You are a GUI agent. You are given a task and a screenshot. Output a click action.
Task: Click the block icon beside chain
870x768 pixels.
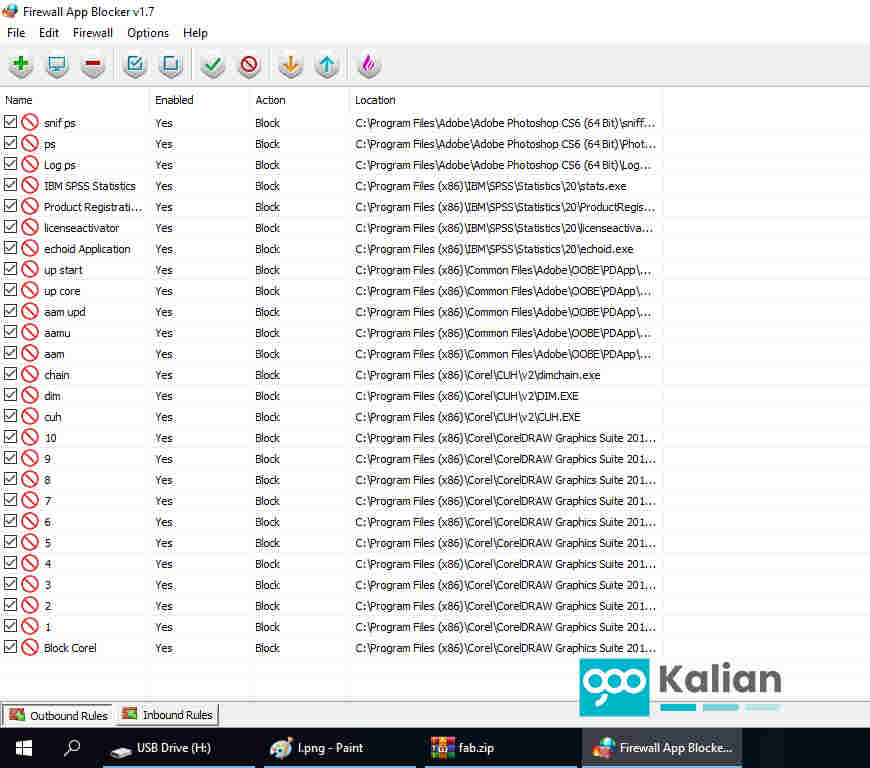(x=30, y=375)
